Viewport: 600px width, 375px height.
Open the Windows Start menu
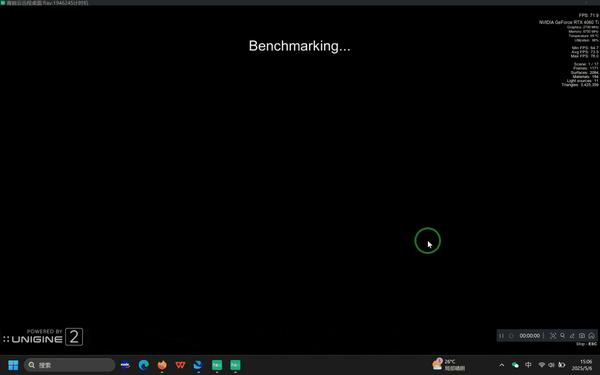pyautogui.click(x=13, y=365)
